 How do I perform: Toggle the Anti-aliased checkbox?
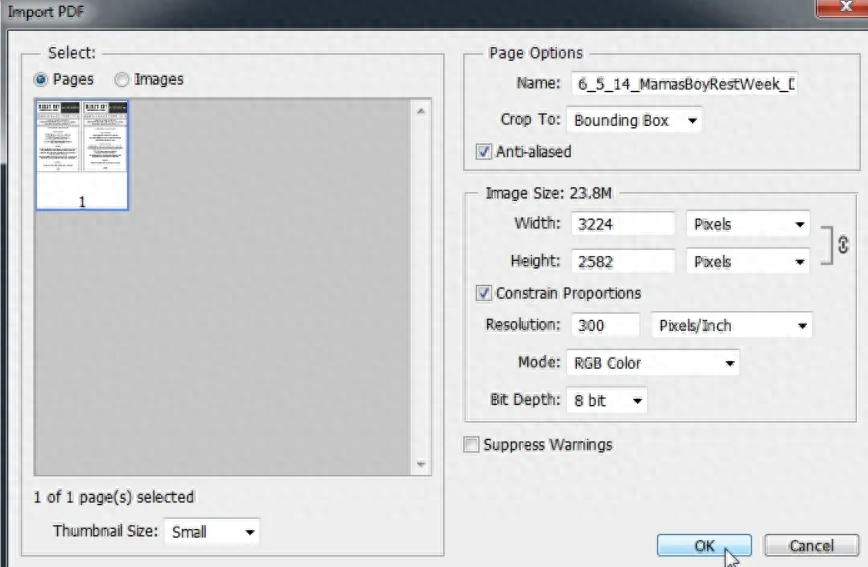(x=483, y=152)
